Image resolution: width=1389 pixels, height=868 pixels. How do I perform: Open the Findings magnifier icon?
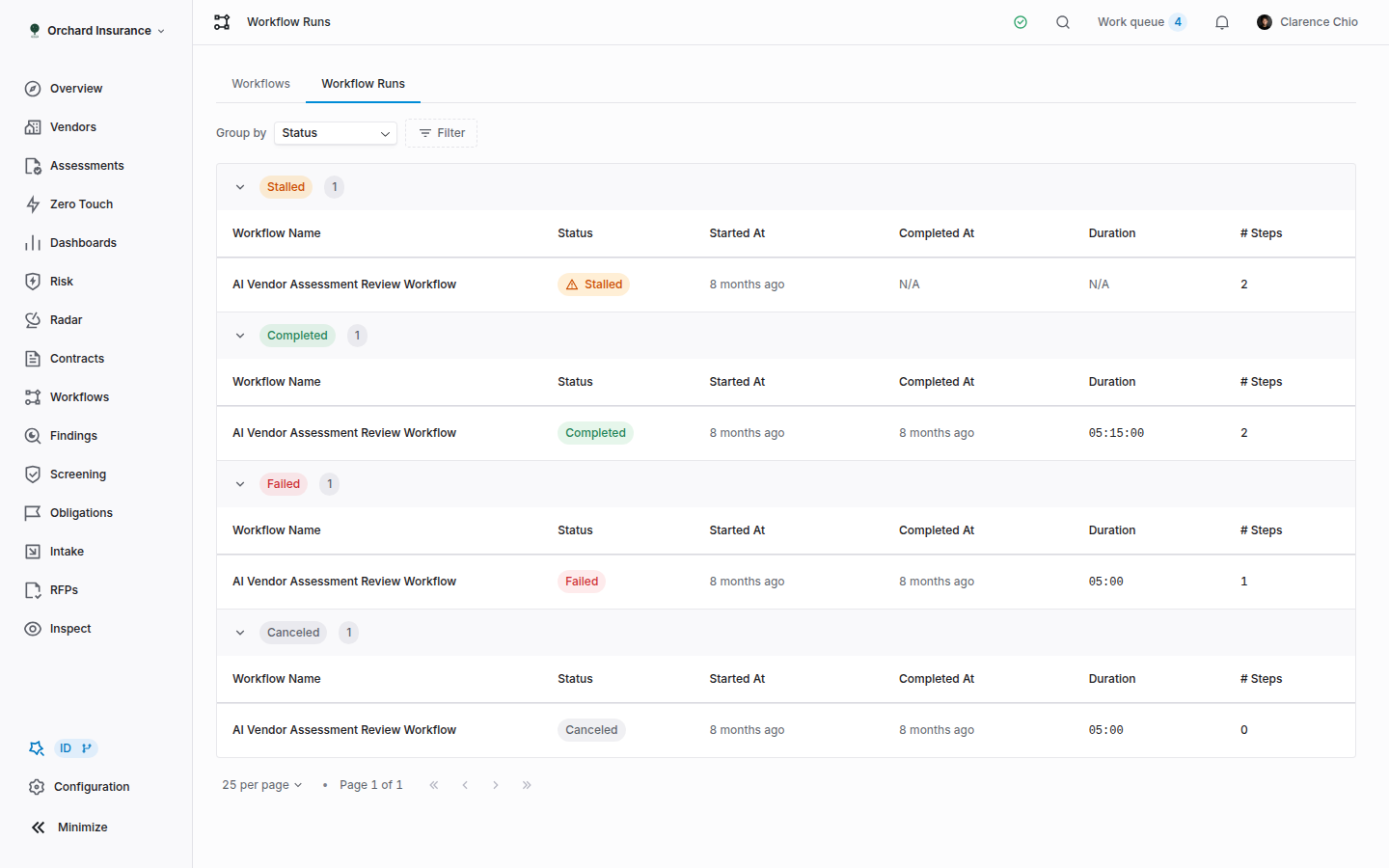(33, 436)
